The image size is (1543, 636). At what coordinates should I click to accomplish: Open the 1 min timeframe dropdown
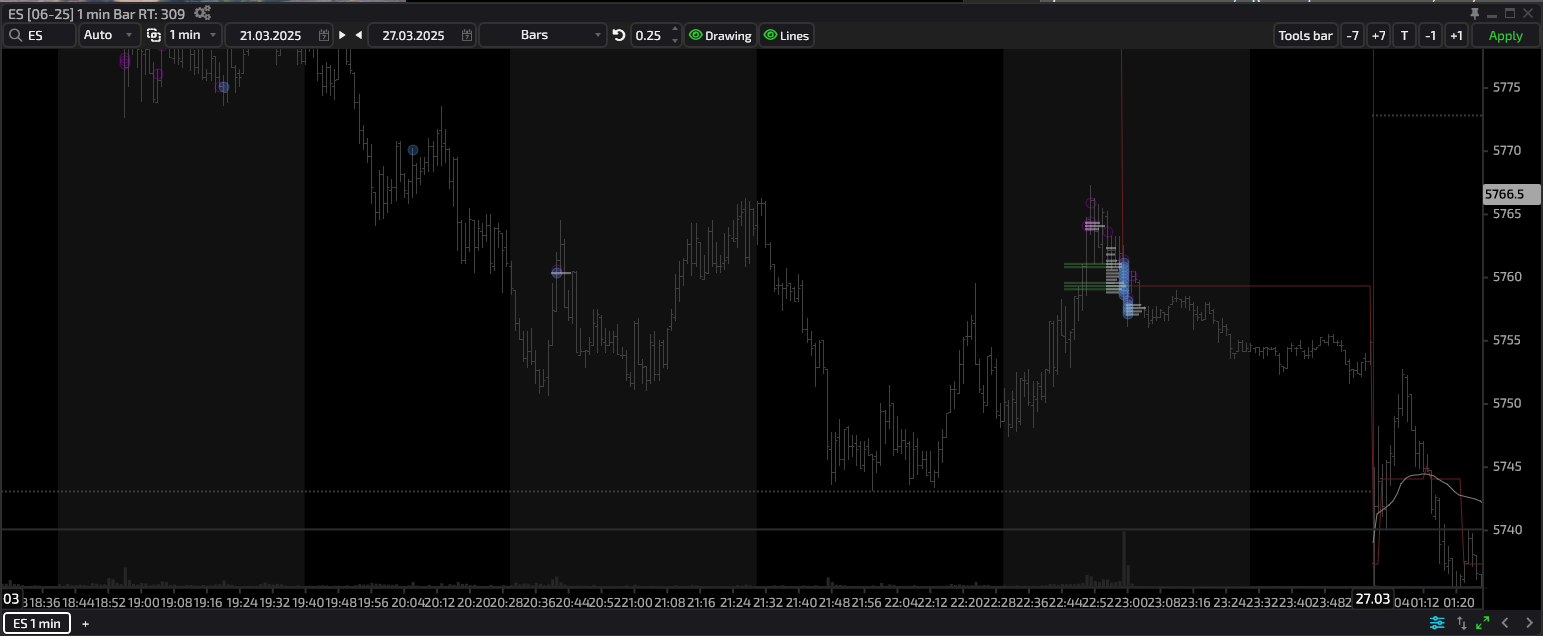[194, 35]
